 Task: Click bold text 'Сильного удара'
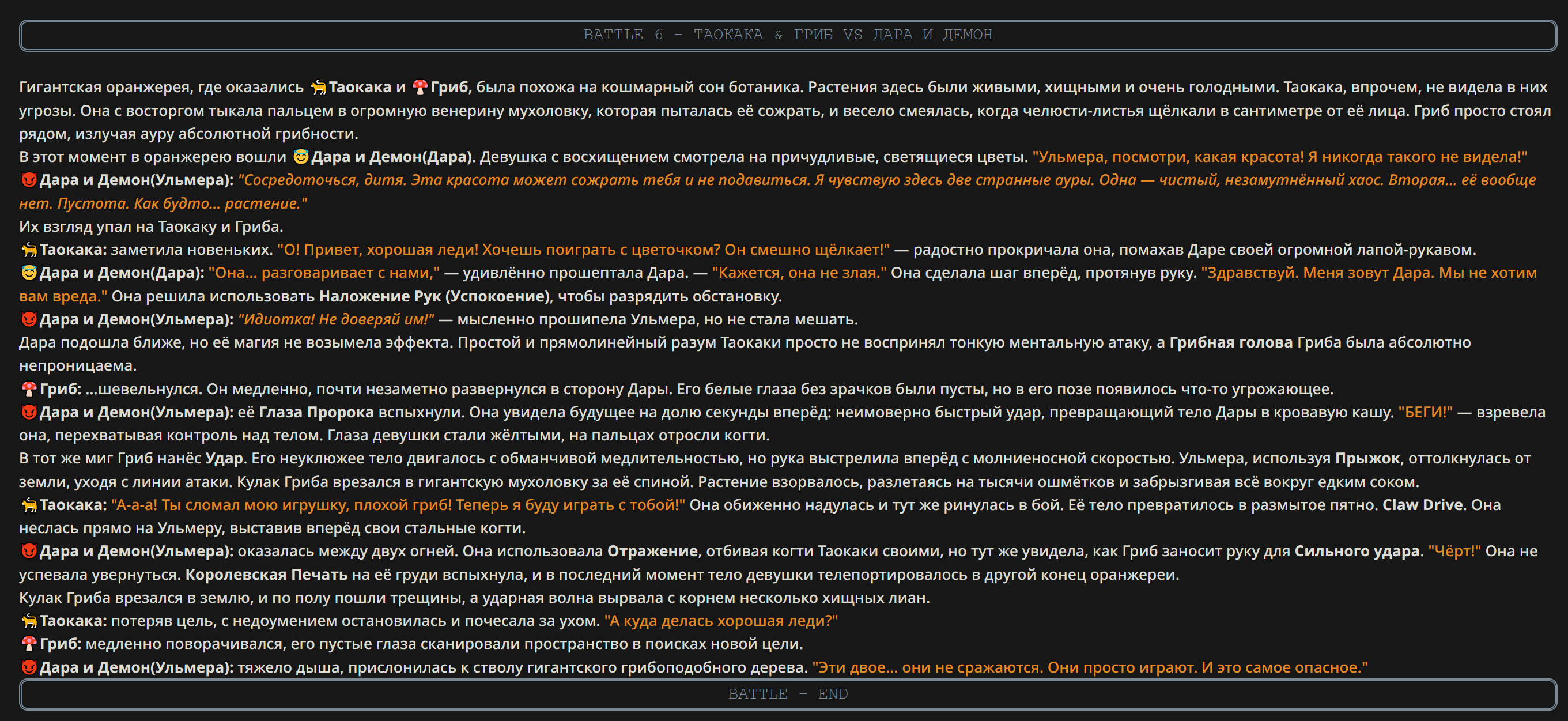click(1357, 551)
